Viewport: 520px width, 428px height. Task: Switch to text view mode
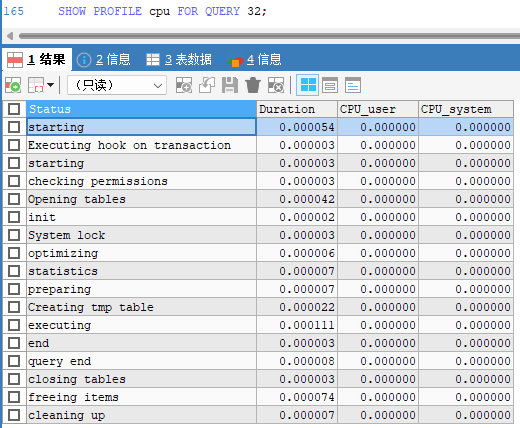[x=353, y=85]
